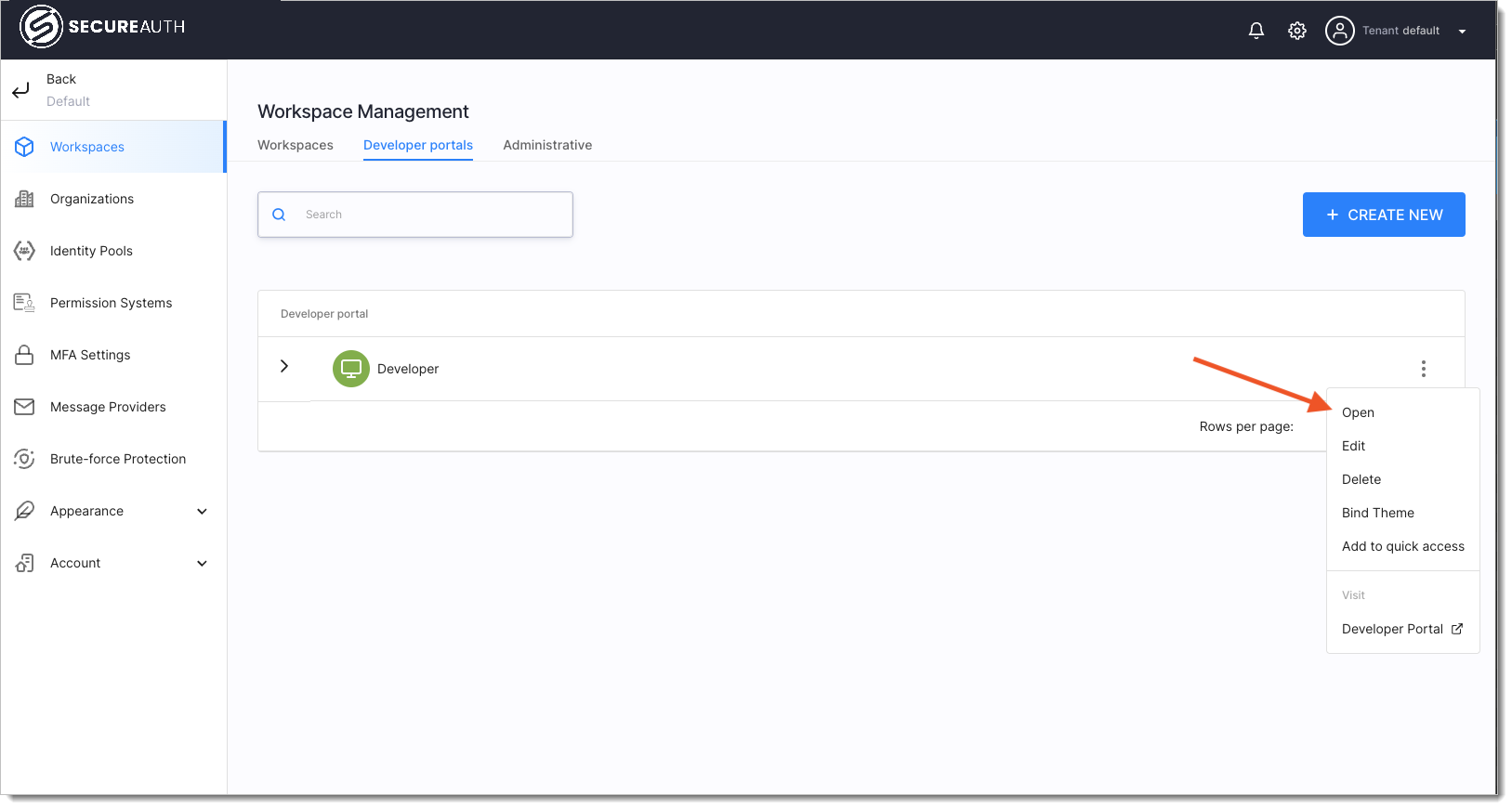This screenshot has width=1512, height=809.
Task: Click the Organizations building icon
Action: point(24,199)
